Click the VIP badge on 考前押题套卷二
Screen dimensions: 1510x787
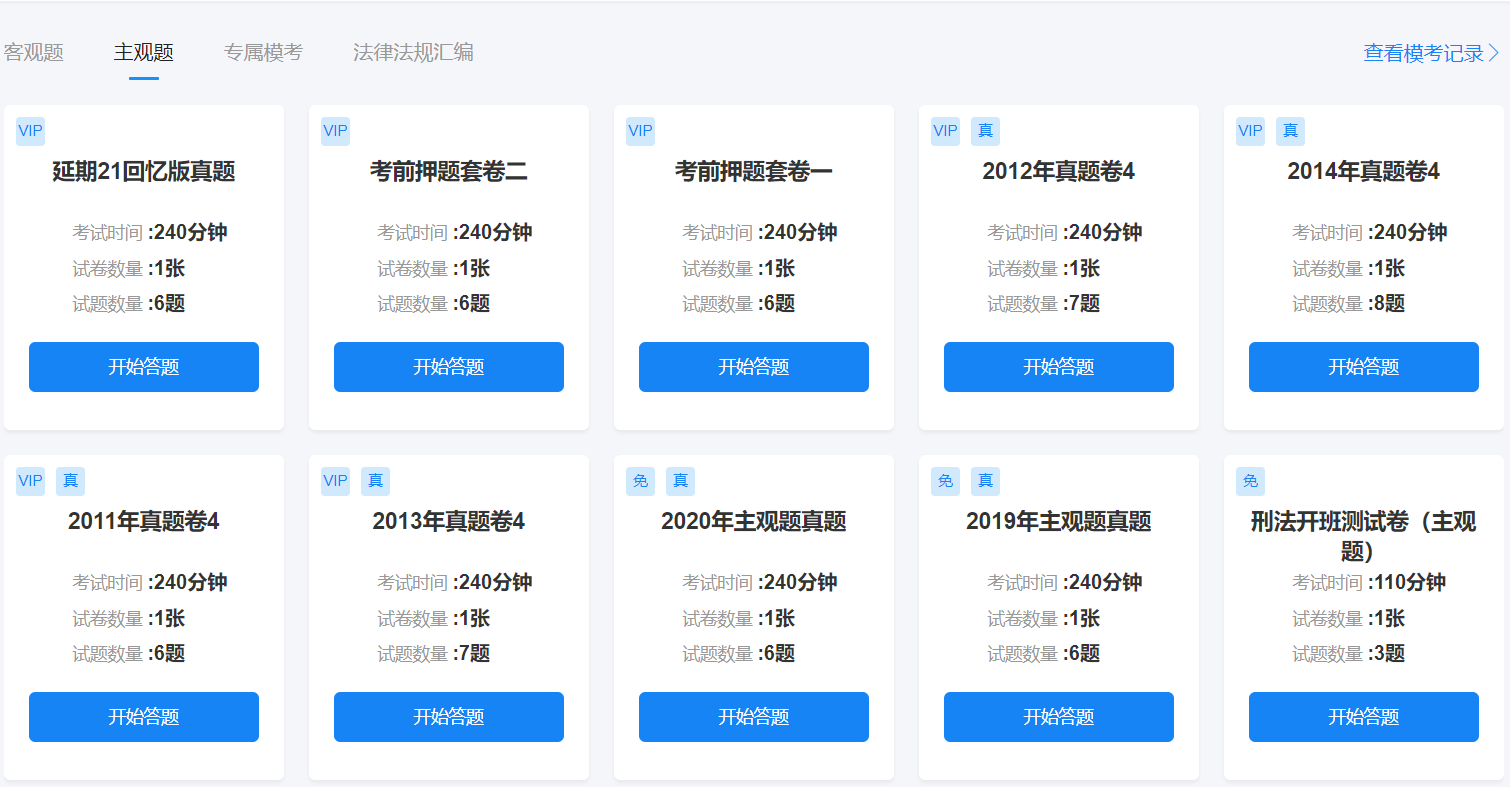[335, 131]
